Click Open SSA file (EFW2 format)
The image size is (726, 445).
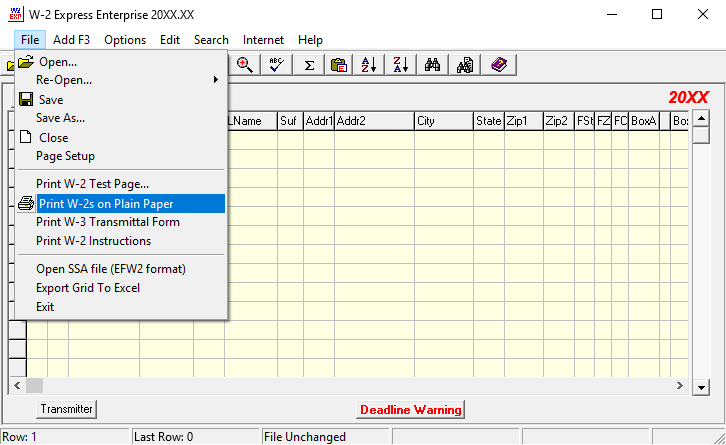click(x=111, y=269)
